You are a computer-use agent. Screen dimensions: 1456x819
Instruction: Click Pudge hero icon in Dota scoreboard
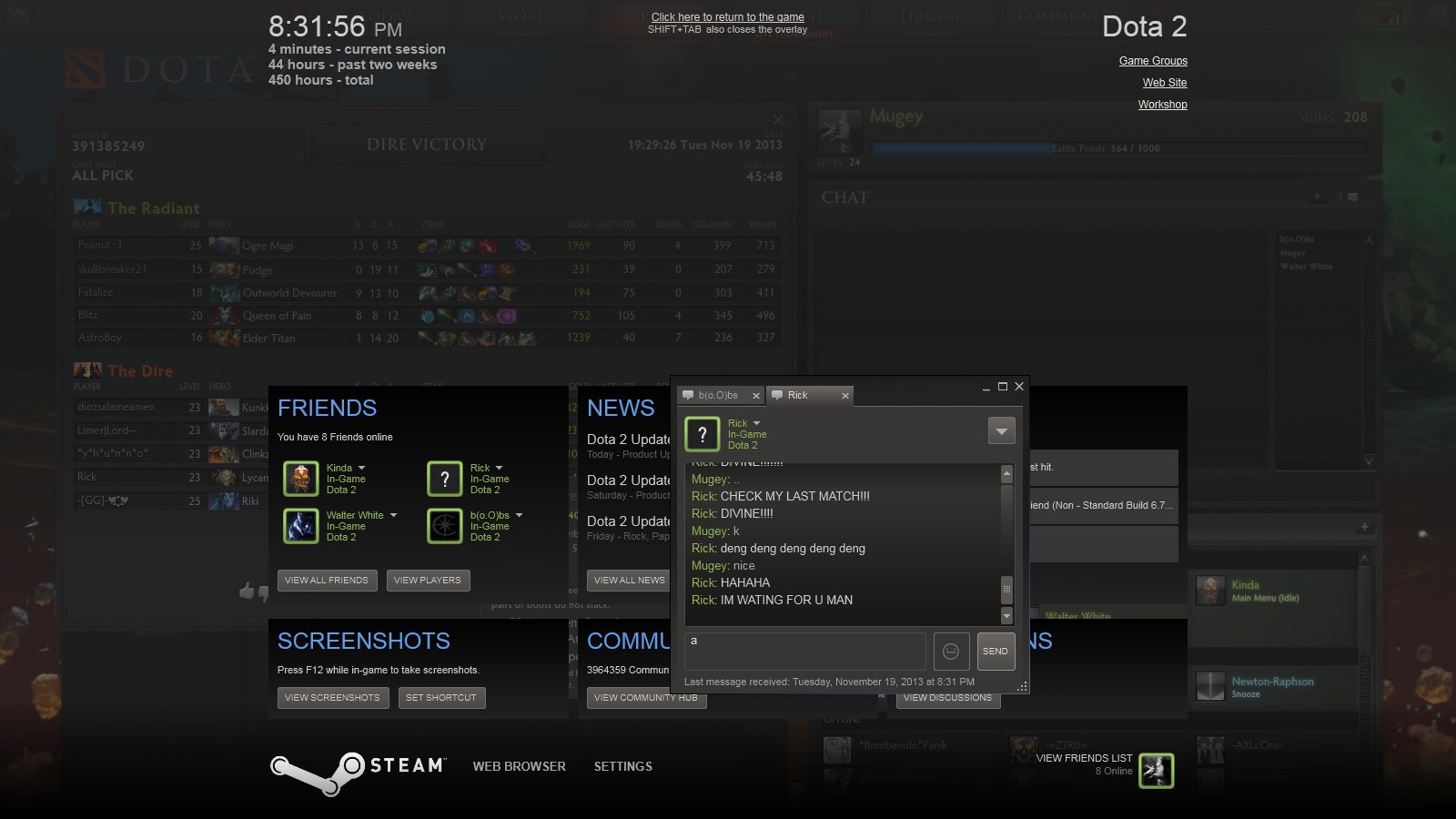click(224, 269)
